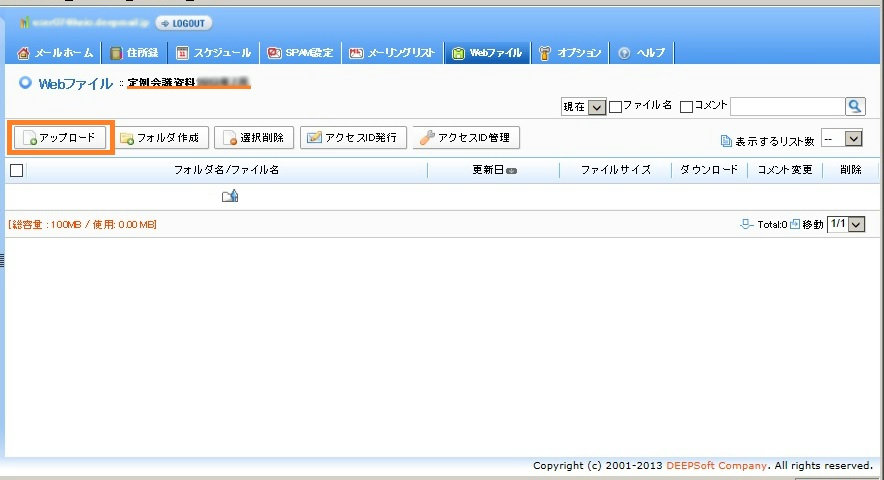Click the フォルダ作成 button

coord(159,138)
